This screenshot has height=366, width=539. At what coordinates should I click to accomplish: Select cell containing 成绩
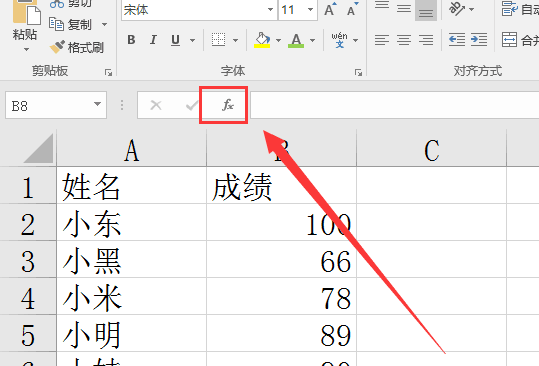[282, 186]
